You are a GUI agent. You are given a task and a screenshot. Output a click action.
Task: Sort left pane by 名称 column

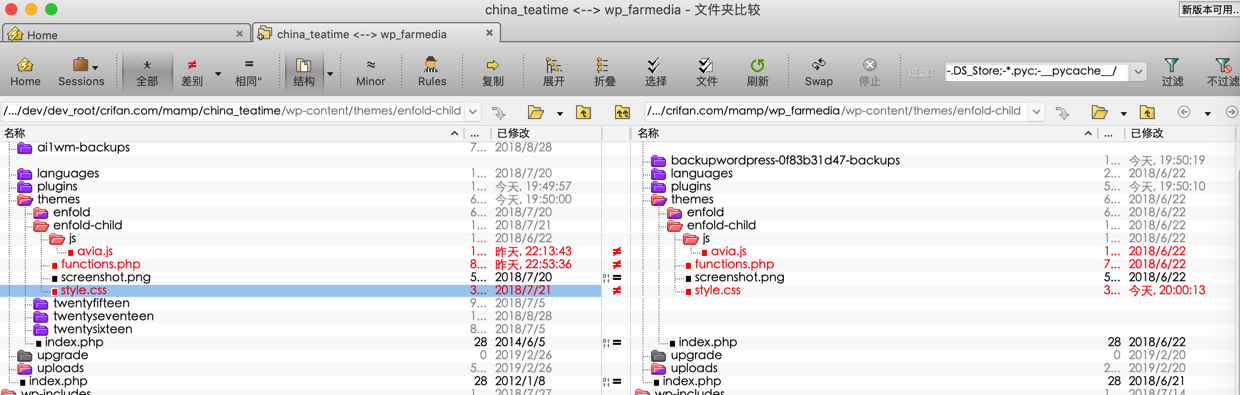233,133
